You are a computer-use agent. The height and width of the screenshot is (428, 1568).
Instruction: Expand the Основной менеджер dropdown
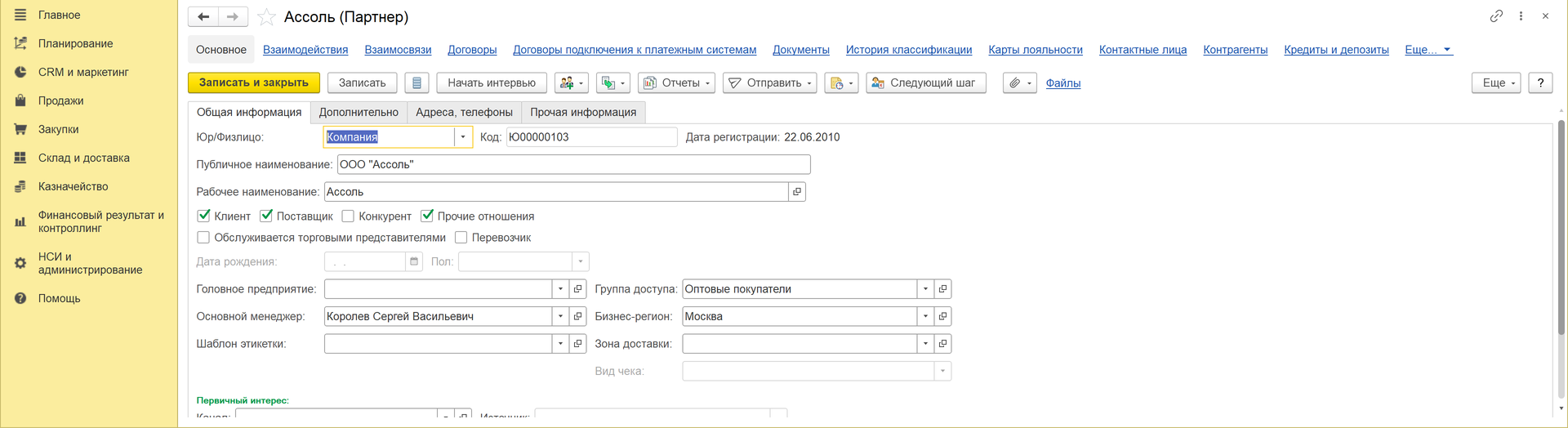tap(560, 316)
